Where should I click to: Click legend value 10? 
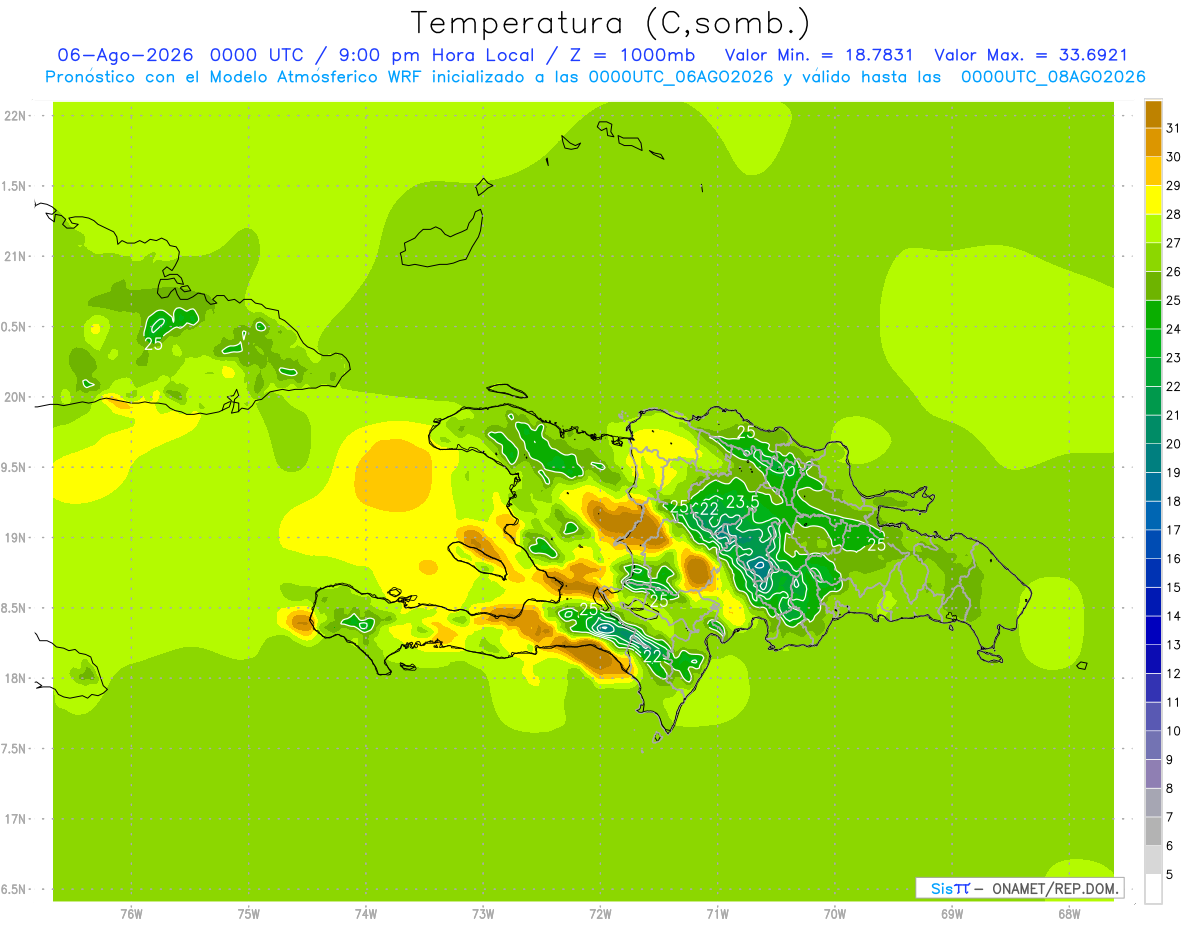point(1173,731)
